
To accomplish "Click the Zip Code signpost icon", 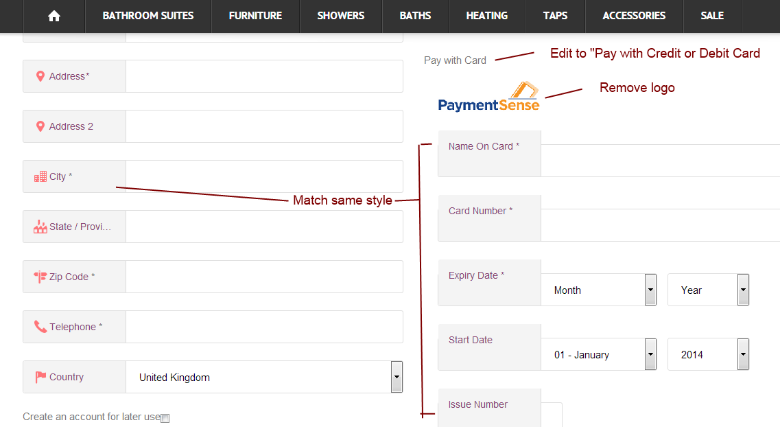I will click(x=40, y=277).
